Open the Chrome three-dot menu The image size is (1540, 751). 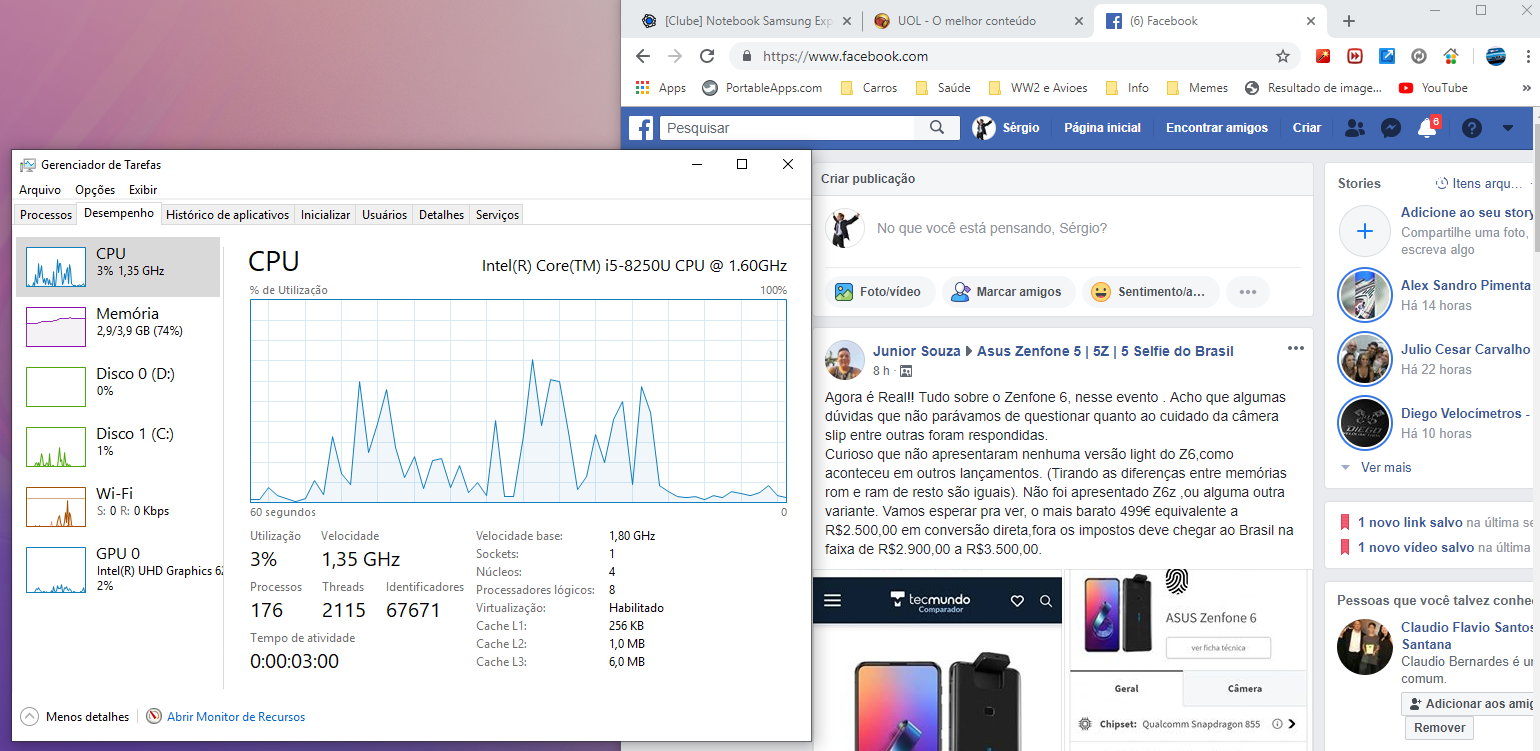(x=1527, y=56)
